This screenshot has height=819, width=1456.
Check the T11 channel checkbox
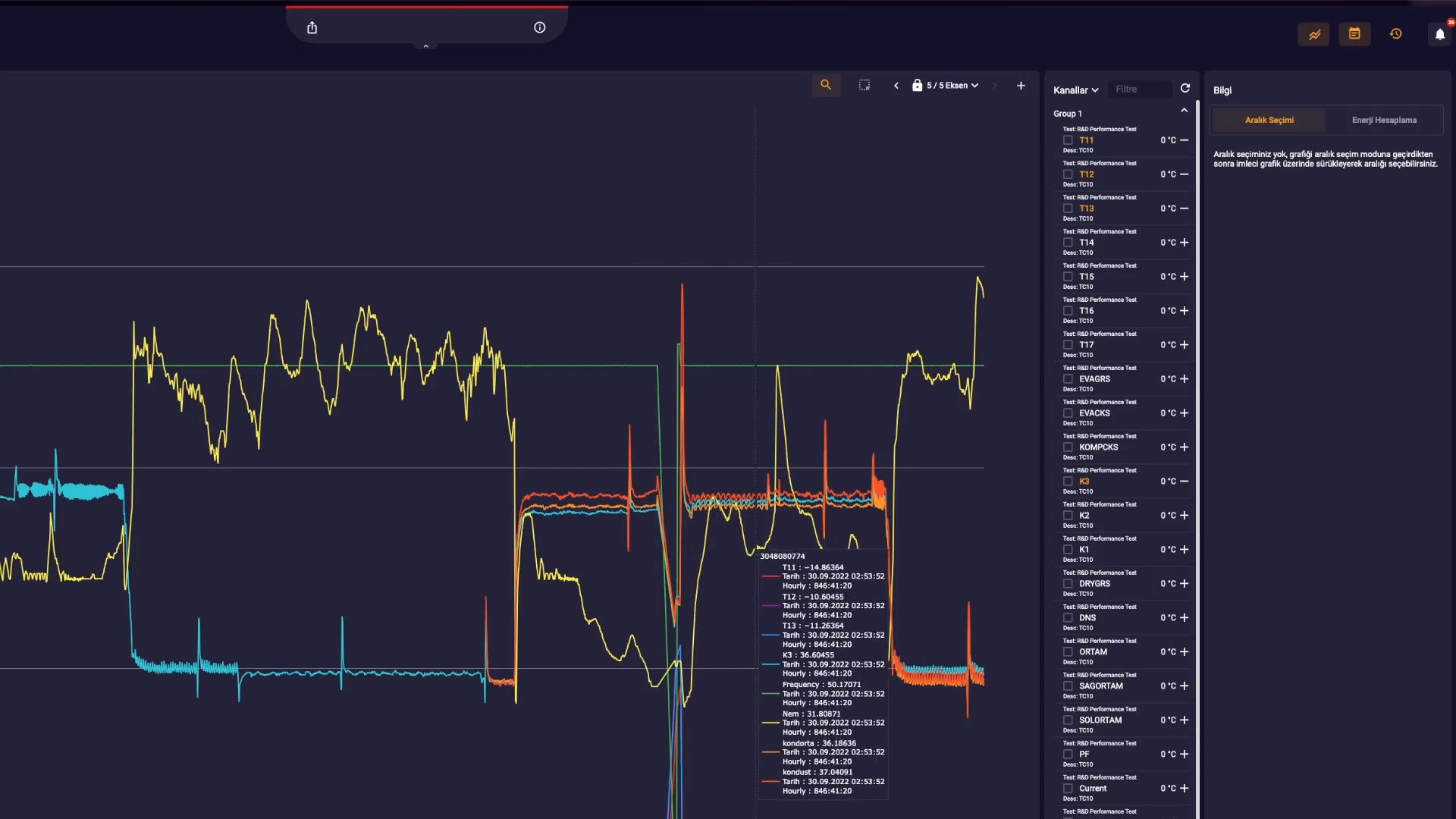tap(1068, 140)
